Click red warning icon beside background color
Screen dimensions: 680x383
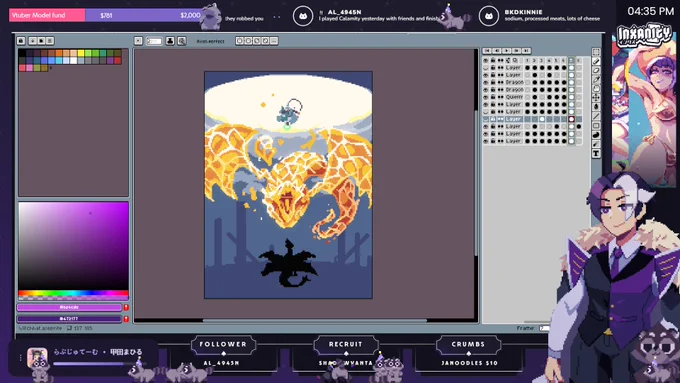126,318
